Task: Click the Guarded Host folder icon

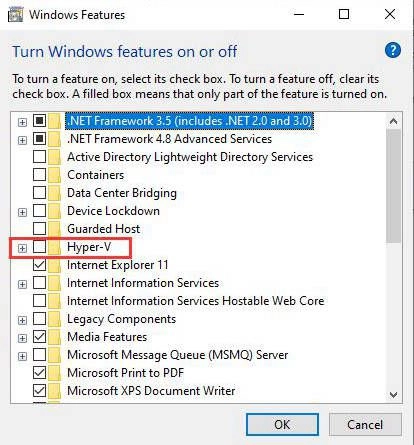Action: tap(54, 229)
